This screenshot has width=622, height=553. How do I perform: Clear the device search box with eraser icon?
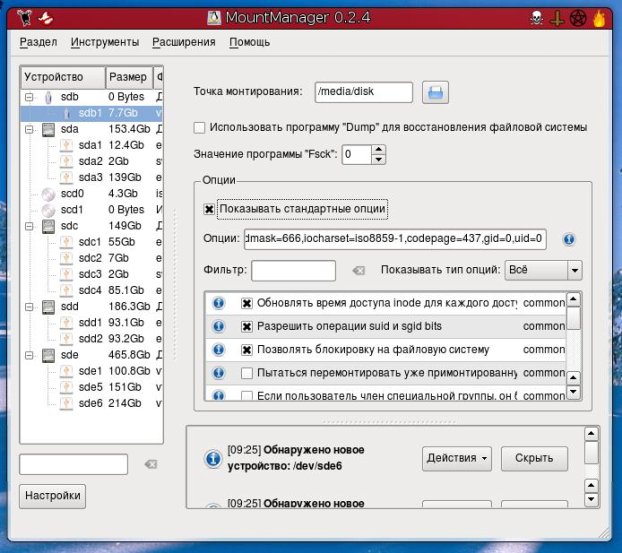[x=151, y=464]
